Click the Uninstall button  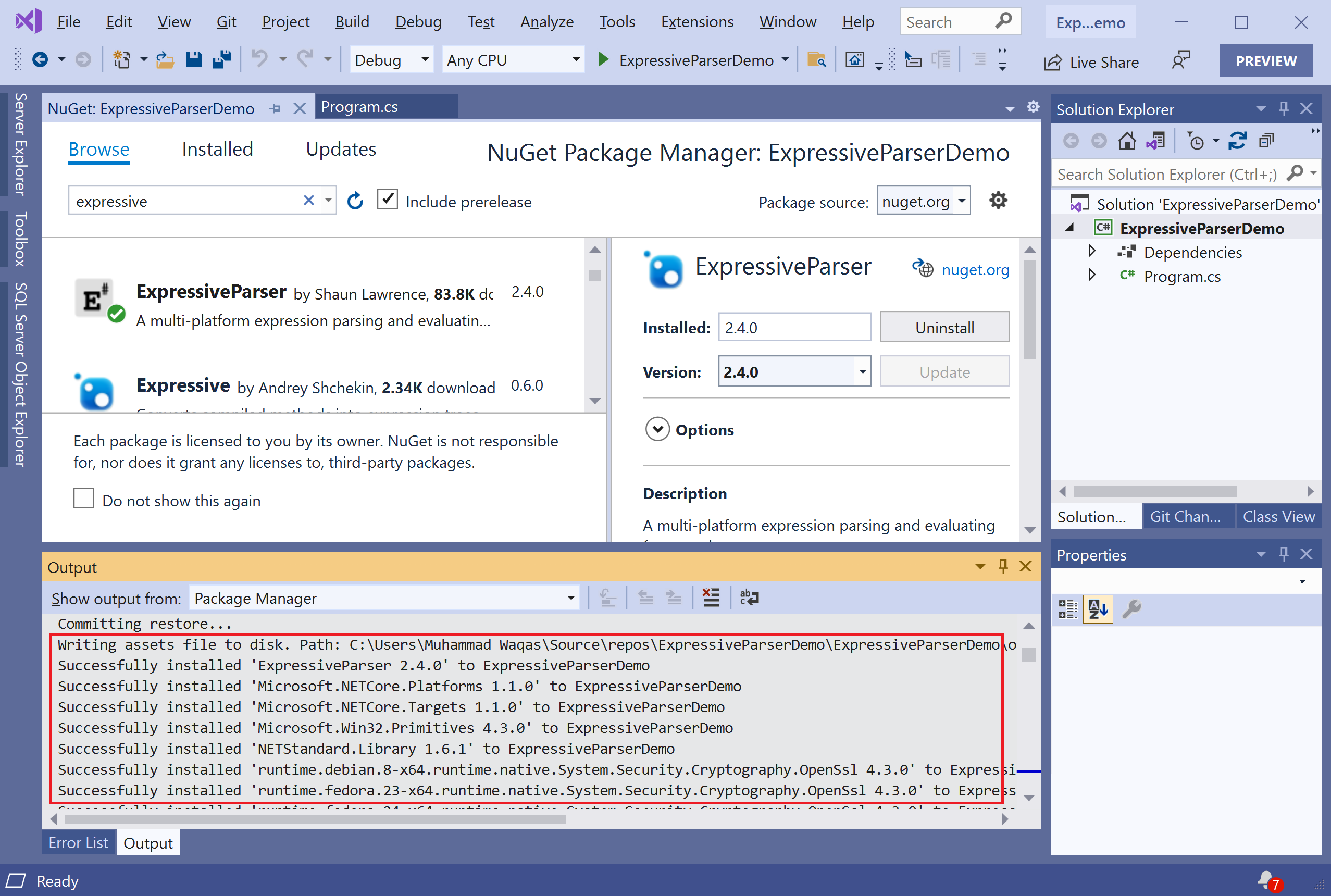(944, 328)
